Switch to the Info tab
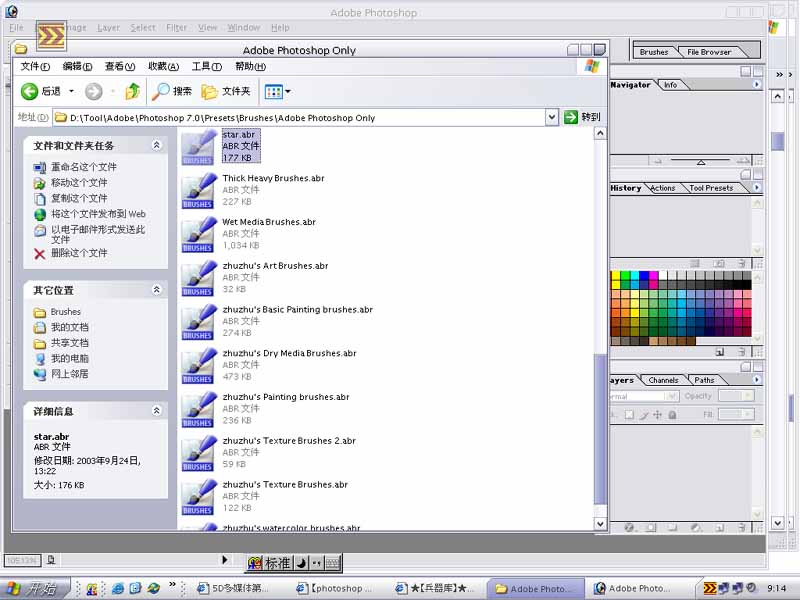Screen dimensions: 800x600 (670, 85)
